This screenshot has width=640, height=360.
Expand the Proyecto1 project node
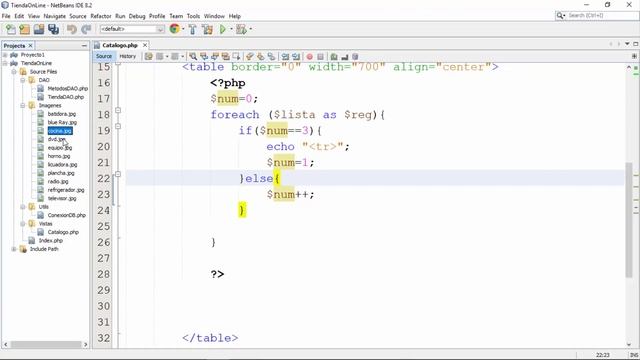coord(5,55)
